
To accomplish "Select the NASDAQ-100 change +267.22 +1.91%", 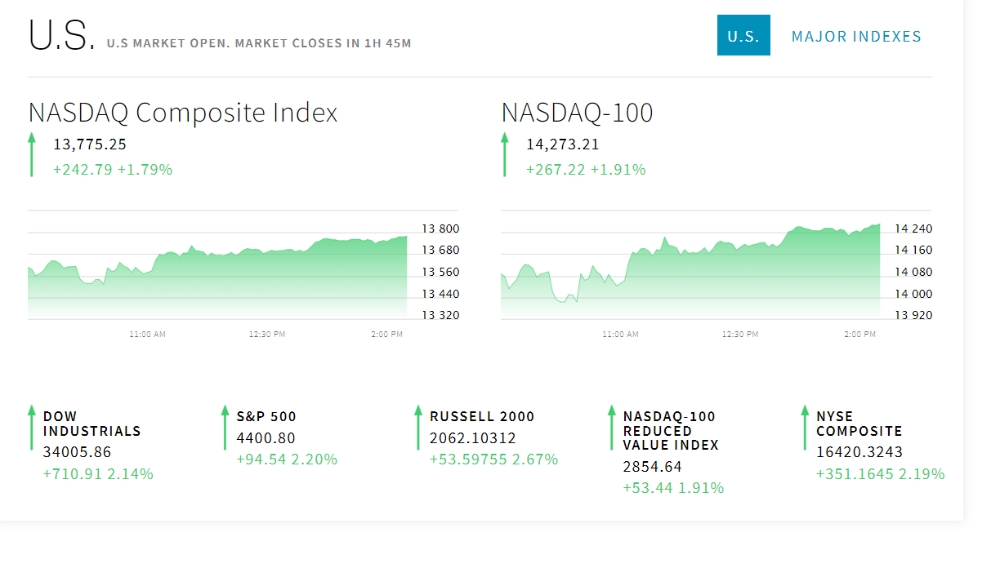I will 585,170.
